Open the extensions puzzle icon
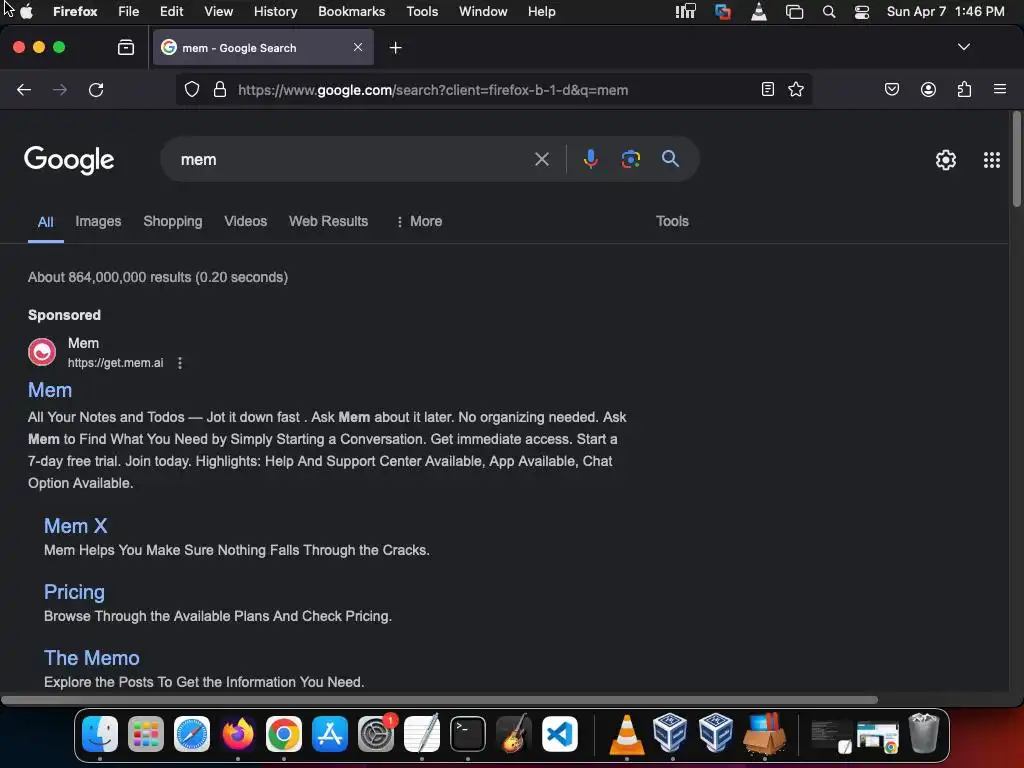 pos(964,89)
